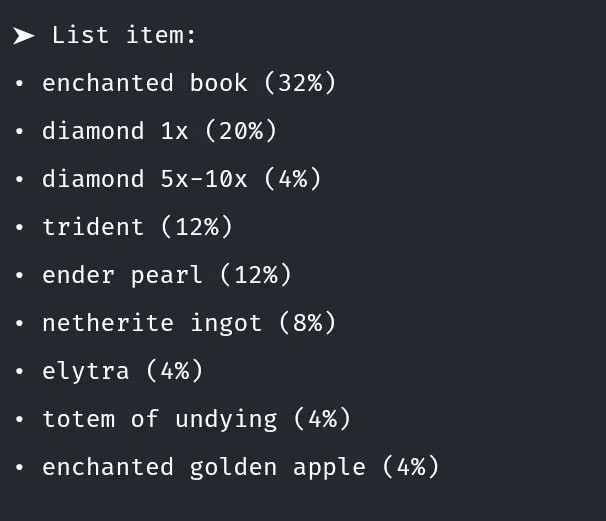606x521 pixels.
Task: Click the bullet beside elytra
Action: click(19, 372)
